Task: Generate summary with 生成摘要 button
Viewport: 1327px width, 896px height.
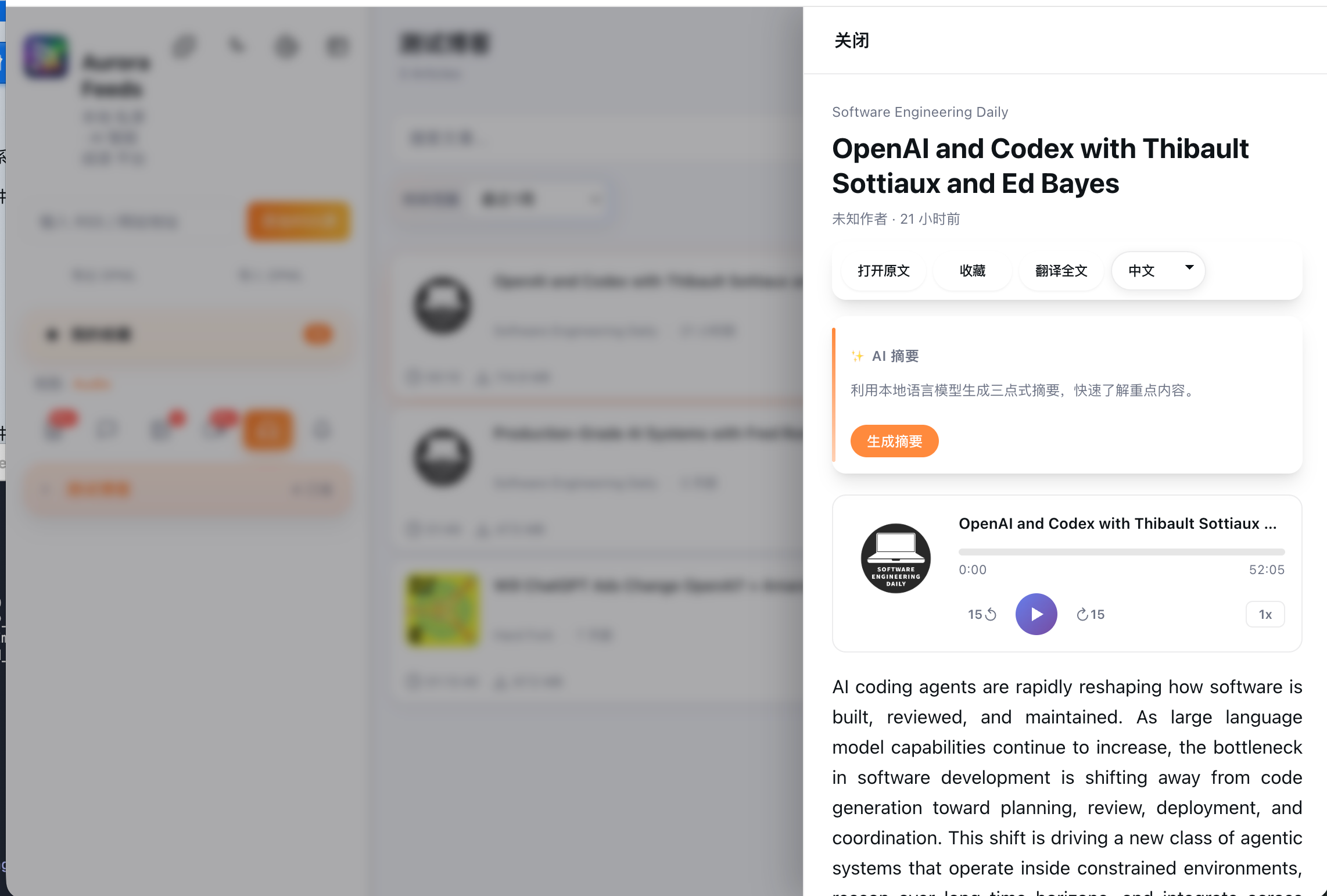Action: [x=894, y=442]
